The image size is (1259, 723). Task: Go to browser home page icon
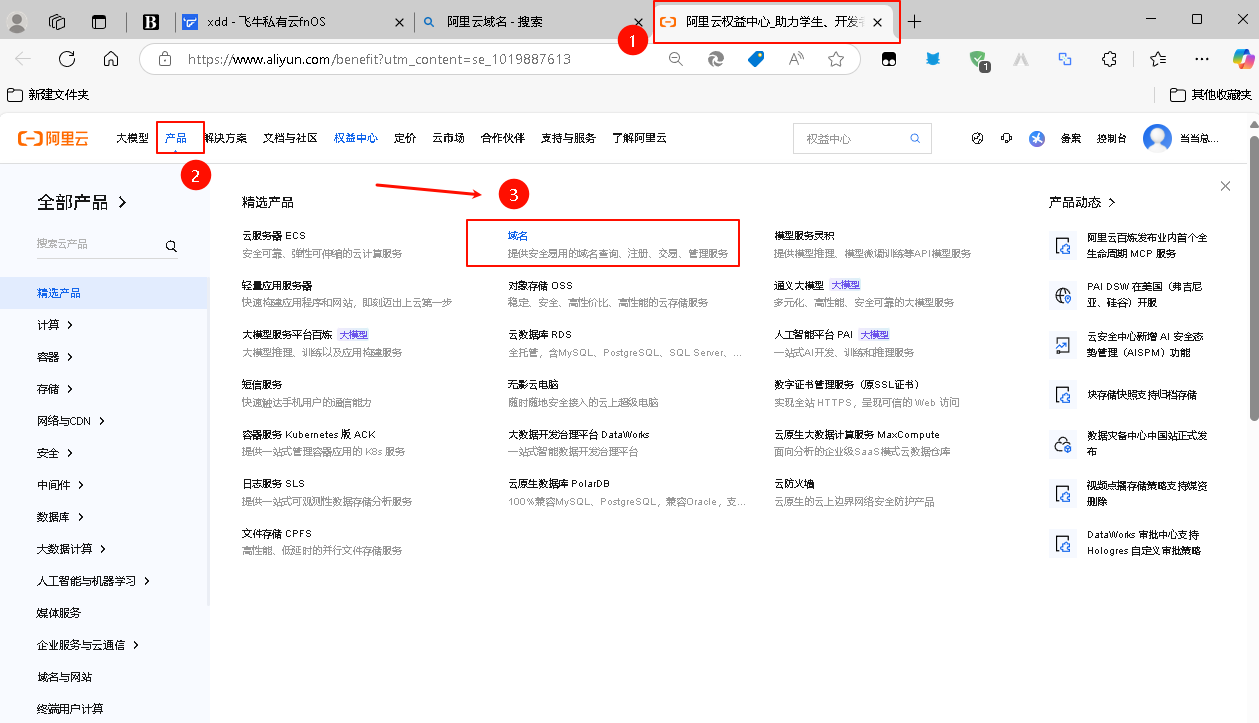pyautogui.click(x=111, y=59)
